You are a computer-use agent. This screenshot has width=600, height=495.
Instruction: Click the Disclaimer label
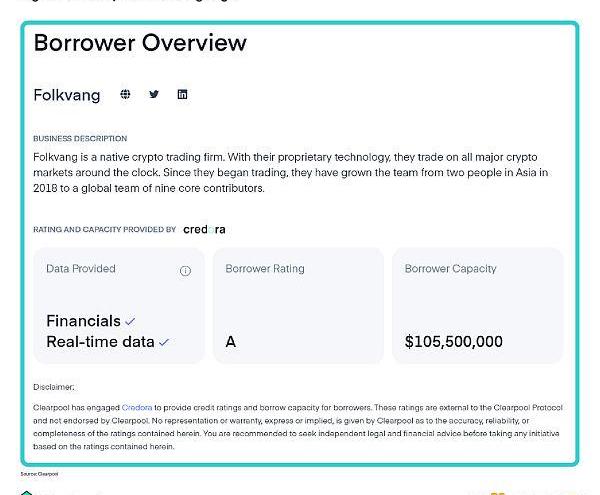tap(54, 387)
